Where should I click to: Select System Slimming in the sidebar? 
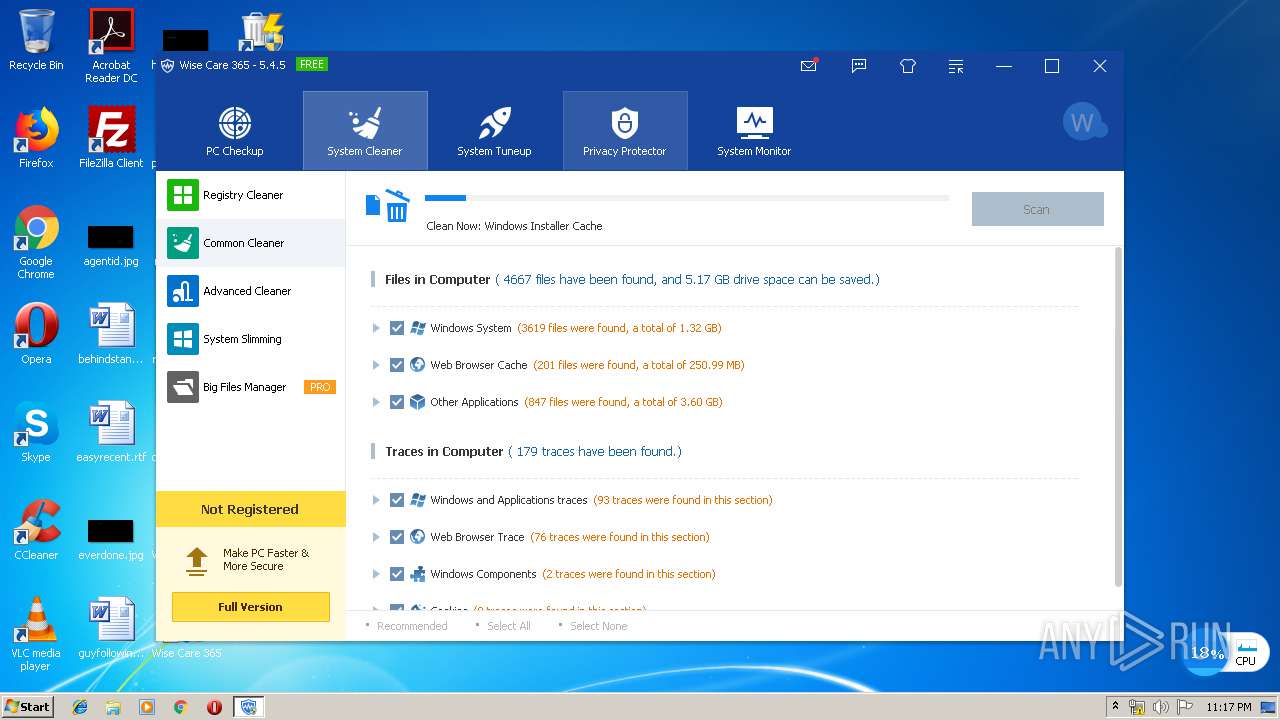click(250, 339)
